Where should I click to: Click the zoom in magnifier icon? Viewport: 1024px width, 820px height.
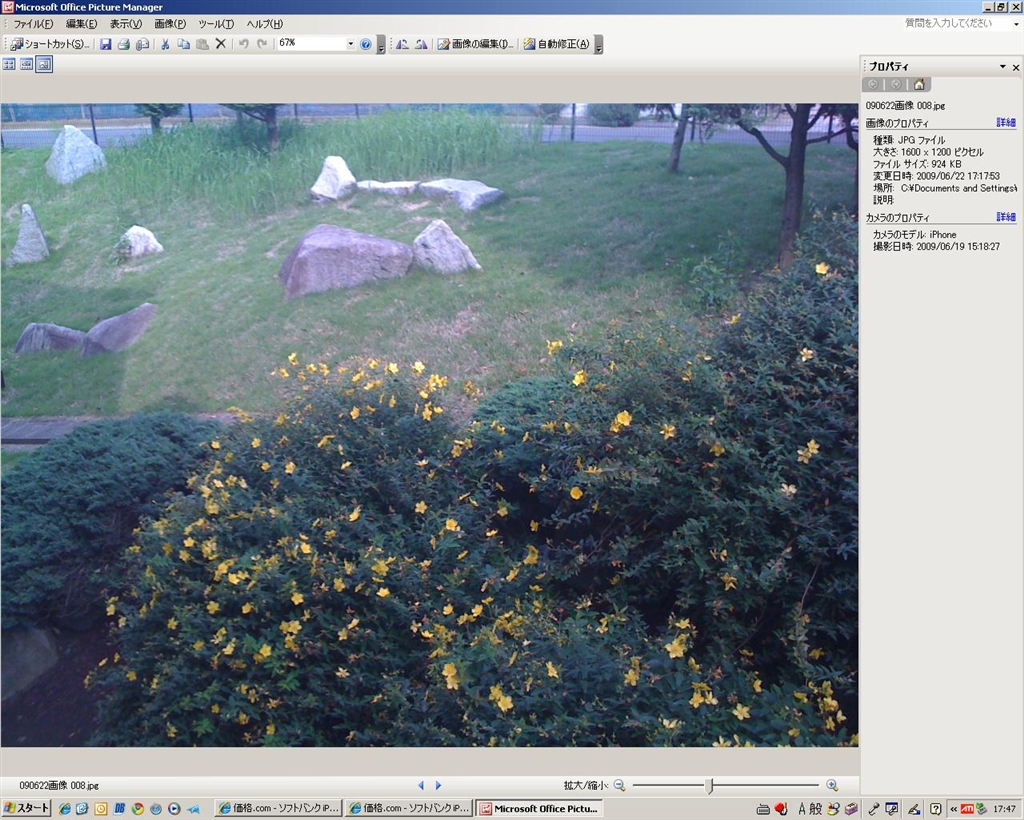point(832,785)
